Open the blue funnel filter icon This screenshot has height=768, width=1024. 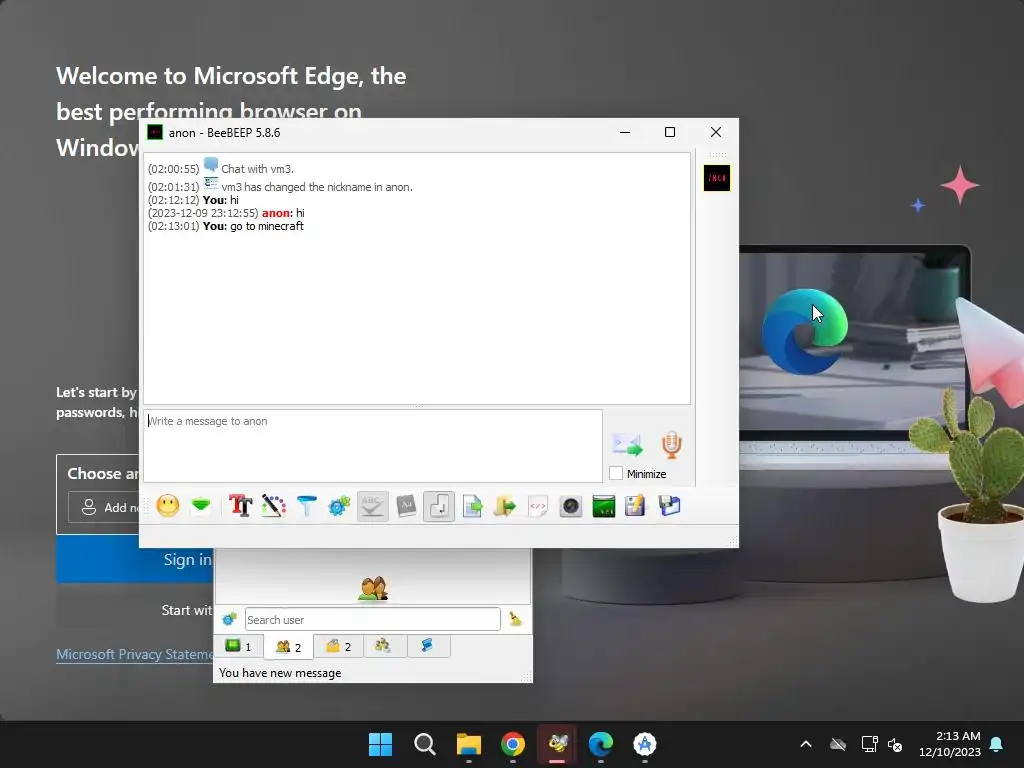click(306, 506)
